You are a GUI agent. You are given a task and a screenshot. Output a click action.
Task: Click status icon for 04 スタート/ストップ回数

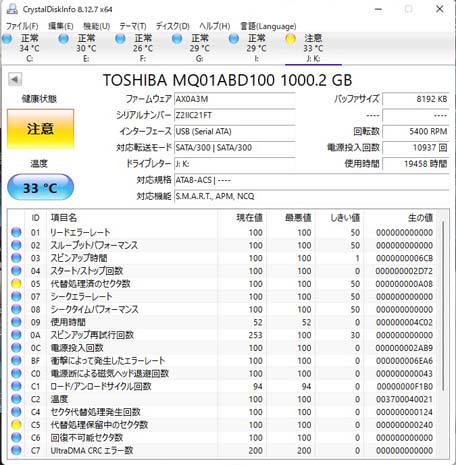click(16, 271)
